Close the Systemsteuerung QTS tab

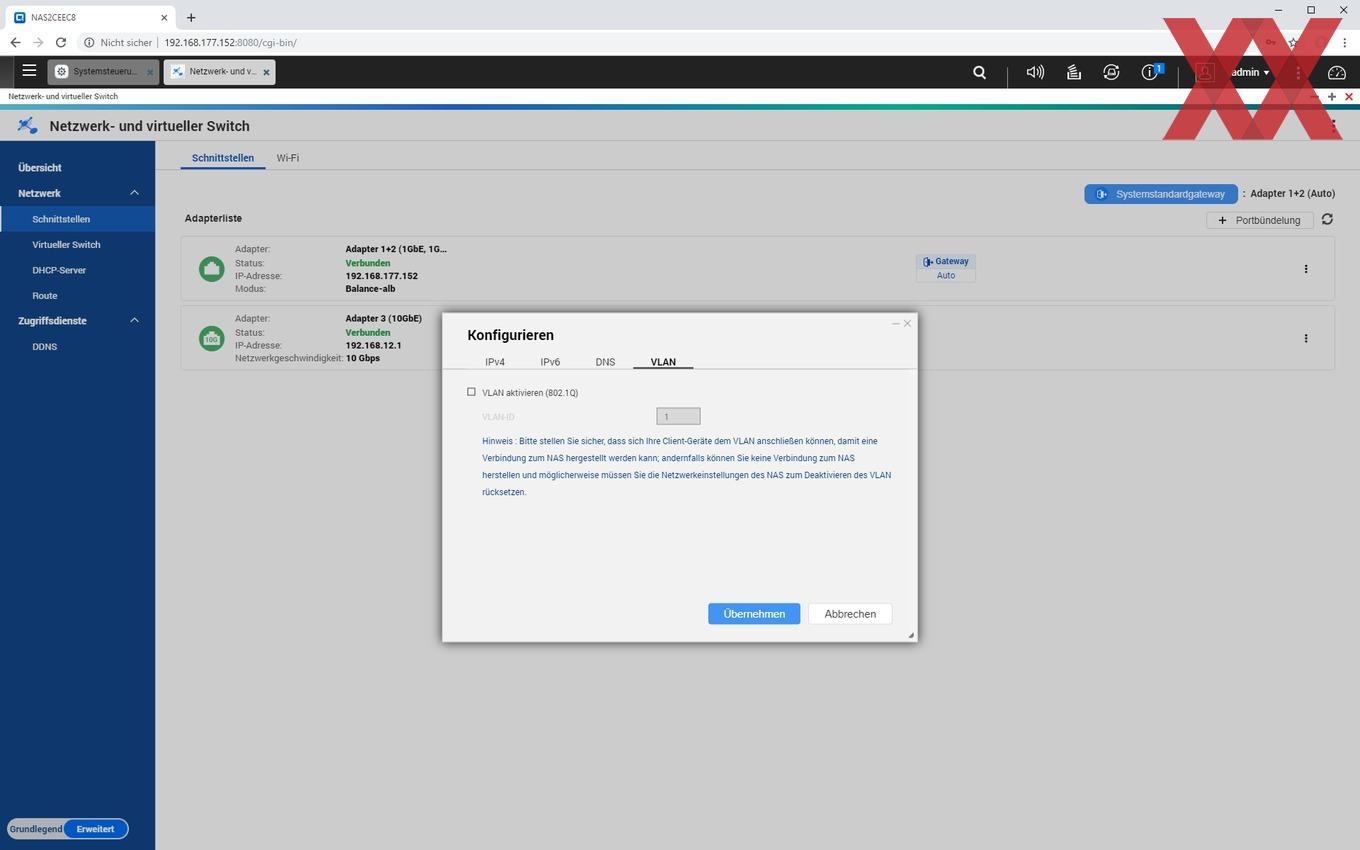coord(150,72)
